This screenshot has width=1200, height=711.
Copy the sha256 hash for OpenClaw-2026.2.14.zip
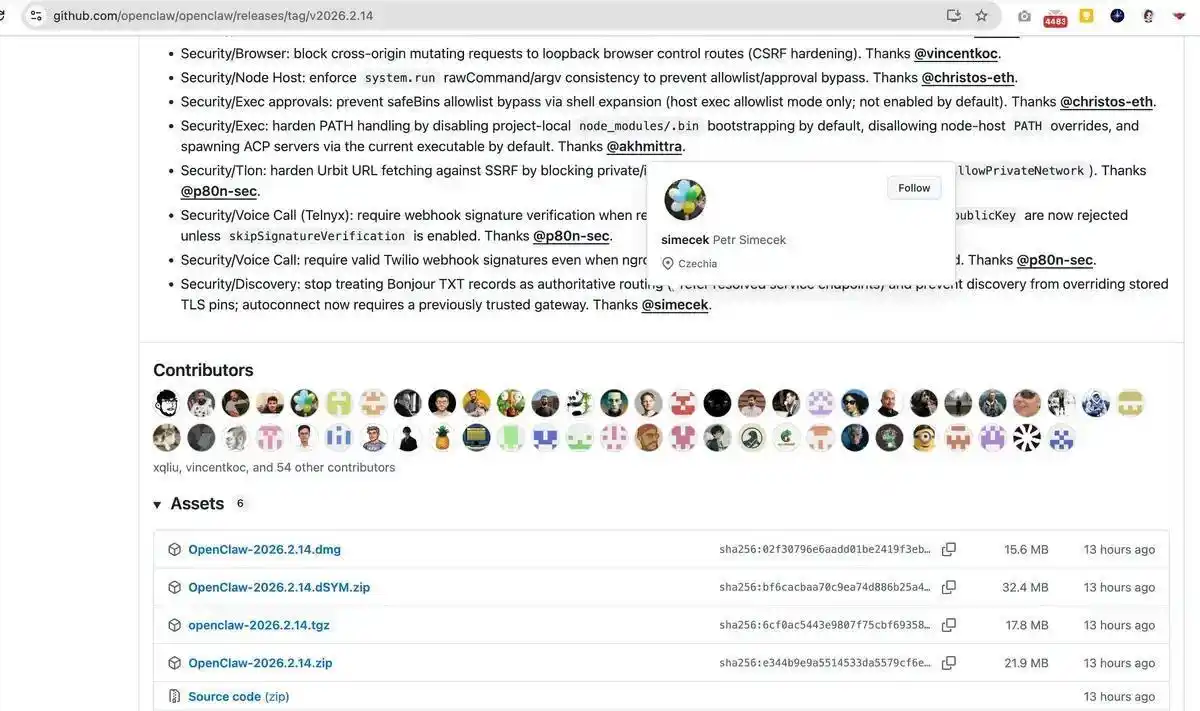(948, 663)
